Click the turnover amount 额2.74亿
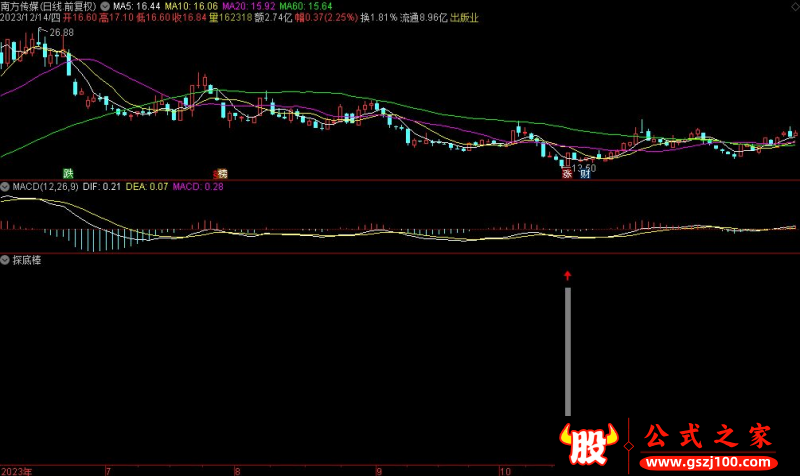 (273, 18)
